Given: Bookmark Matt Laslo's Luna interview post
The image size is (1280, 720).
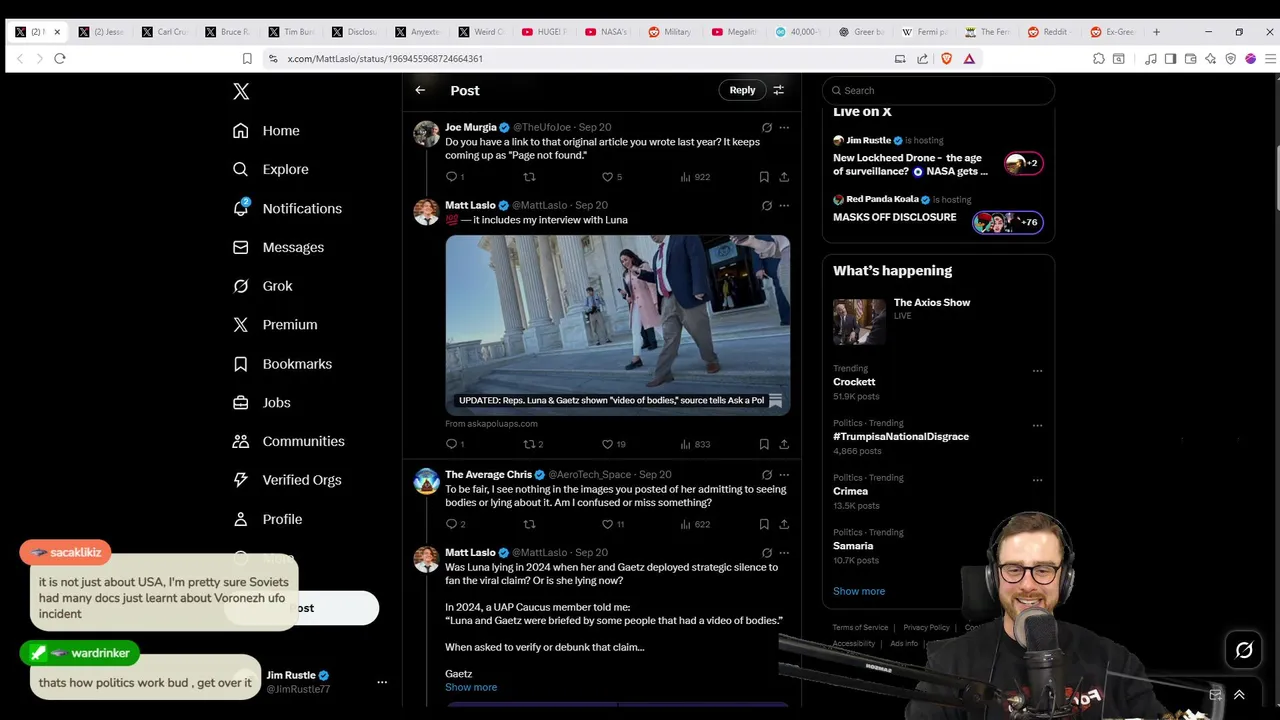Looking at the screenshot, I should pos(764,444).
